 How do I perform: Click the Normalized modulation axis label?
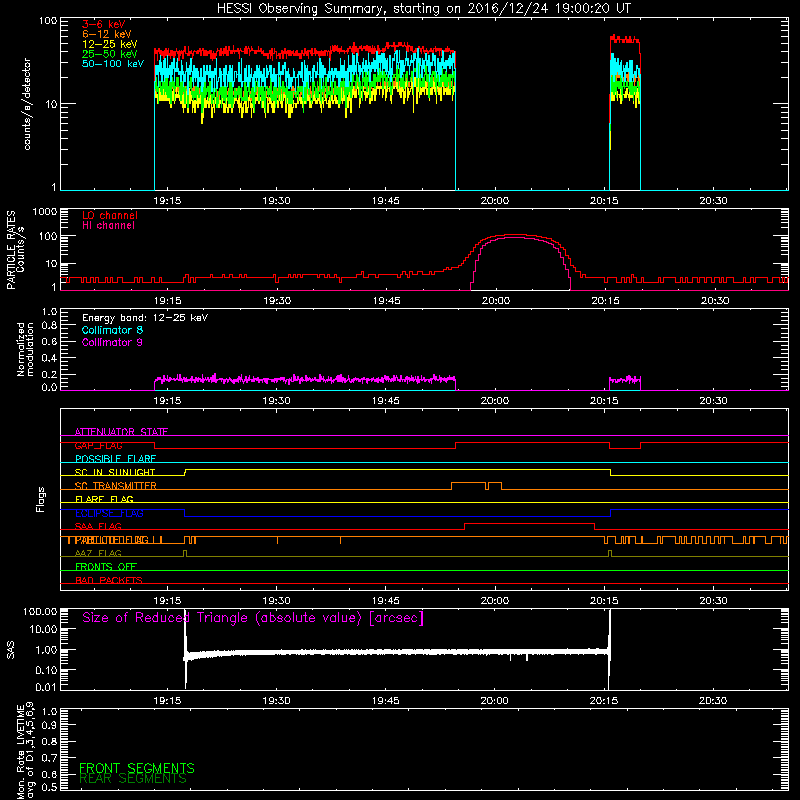click(25, 349)
